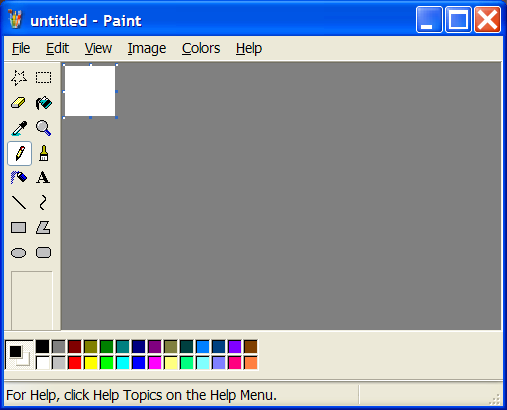Pick the teal color swatch

pyautogui.click(x=123, y=347)
